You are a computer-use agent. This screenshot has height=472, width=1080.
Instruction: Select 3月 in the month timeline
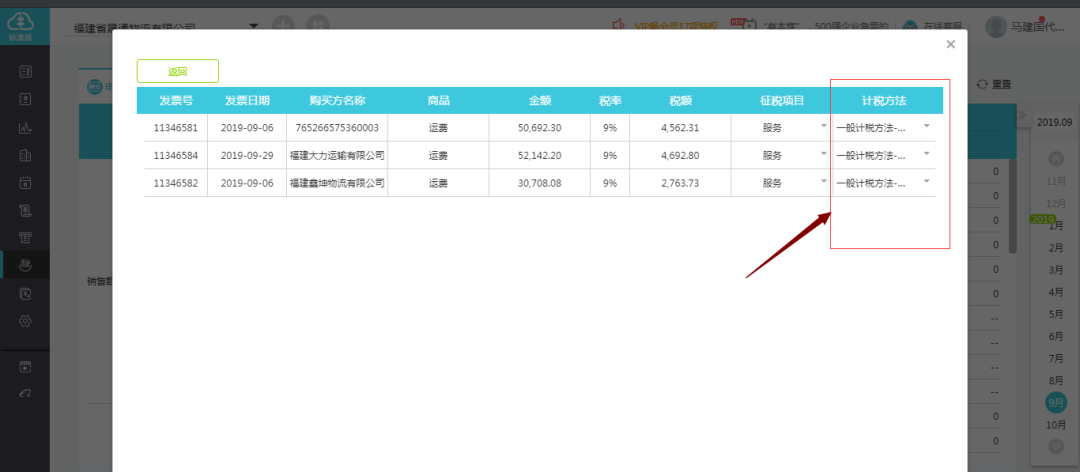click(1056, 270)
